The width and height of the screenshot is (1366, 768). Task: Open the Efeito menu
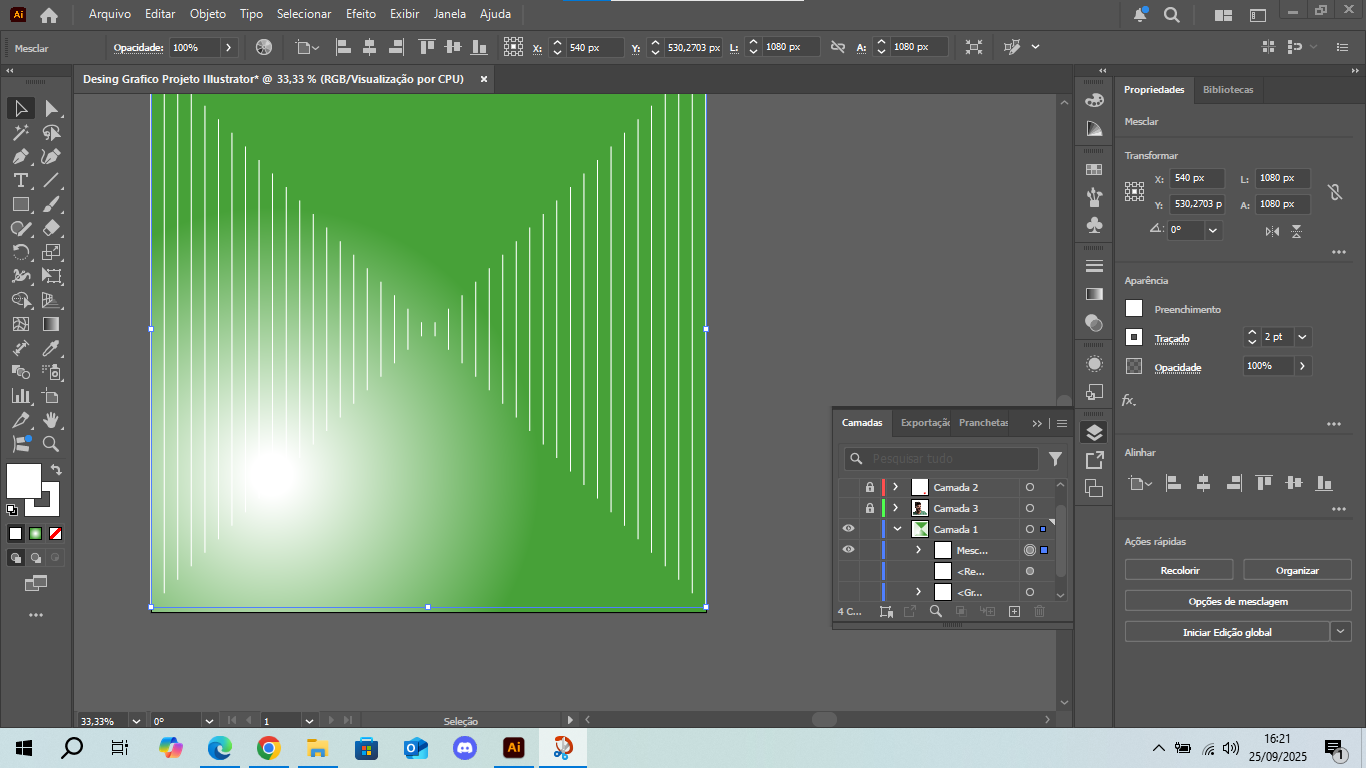(x=361, y=14)
